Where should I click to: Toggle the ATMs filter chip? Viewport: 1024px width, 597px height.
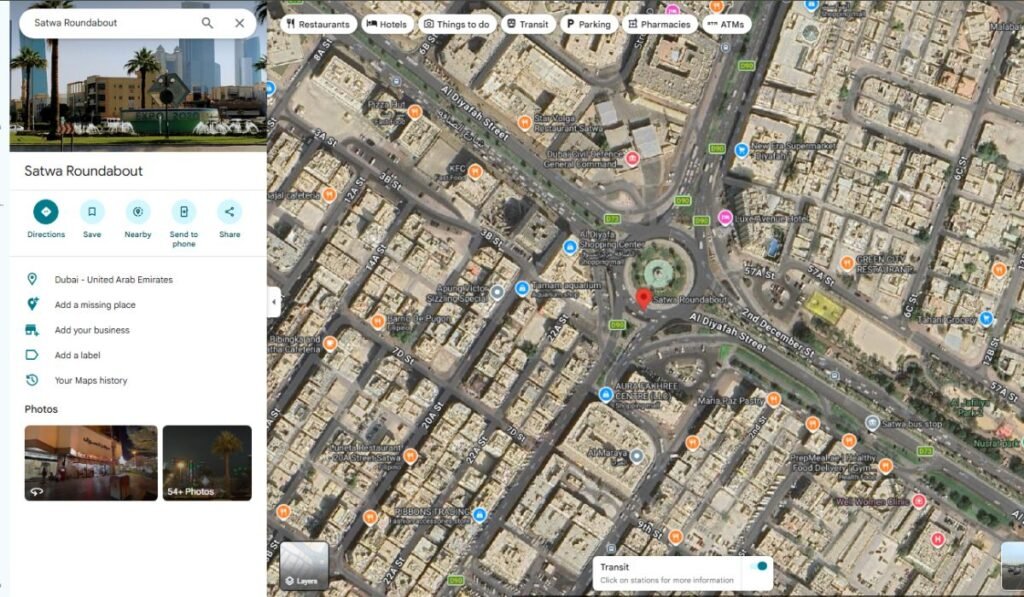726,23
